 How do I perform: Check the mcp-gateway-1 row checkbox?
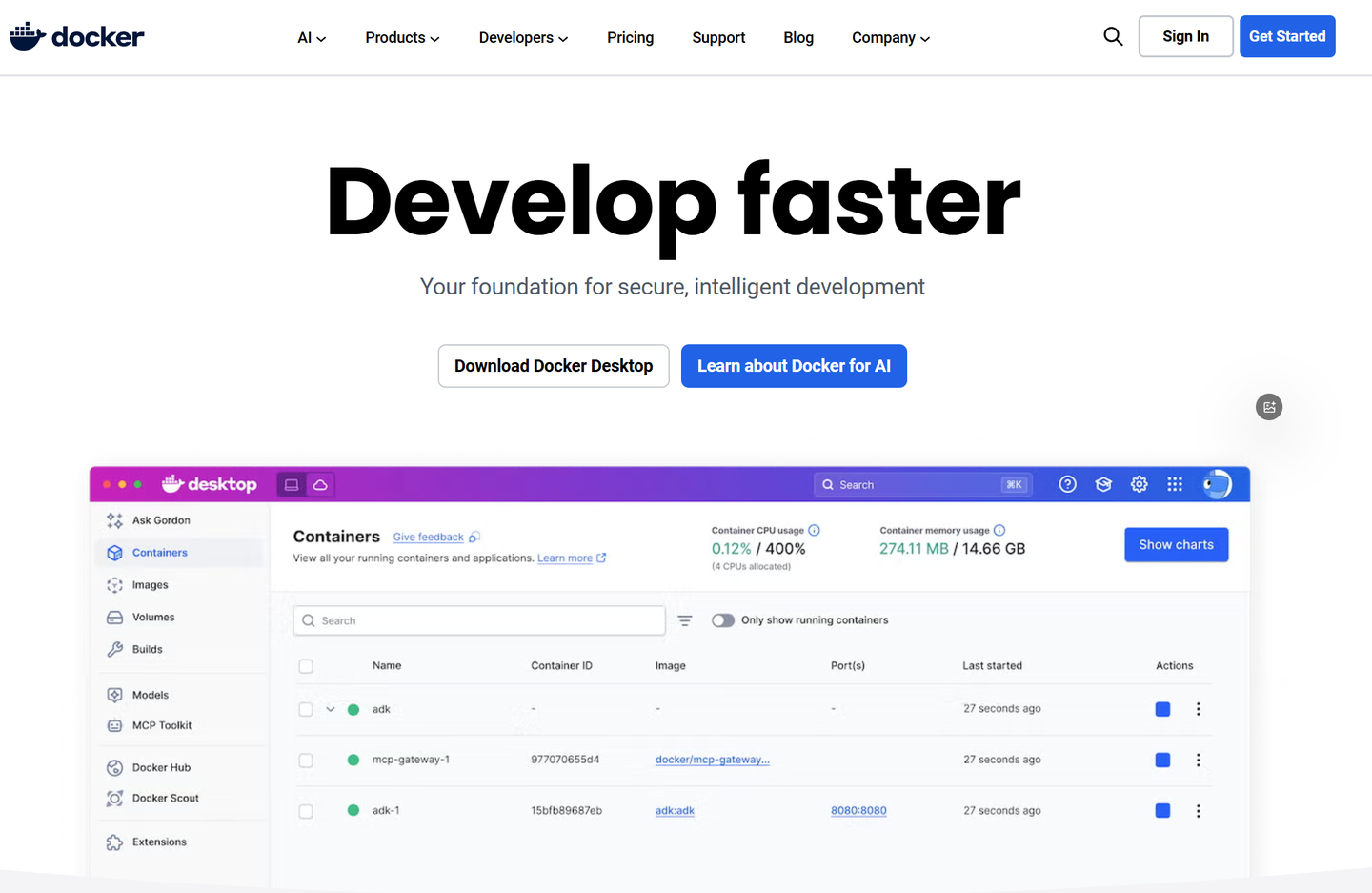pos(306,761)
